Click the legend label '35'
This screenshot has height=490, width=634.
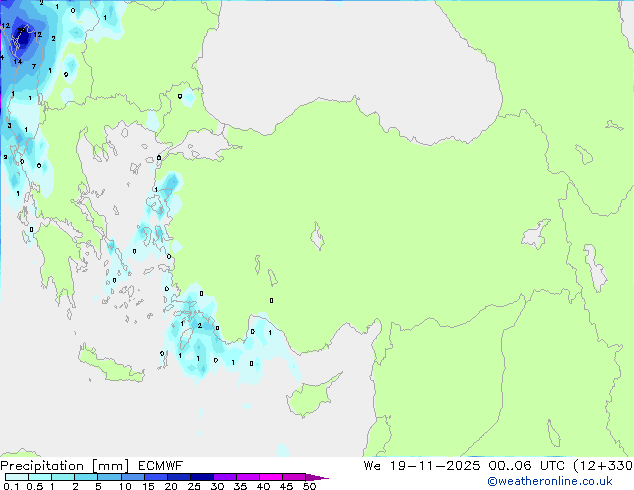(x=240, y=486)
